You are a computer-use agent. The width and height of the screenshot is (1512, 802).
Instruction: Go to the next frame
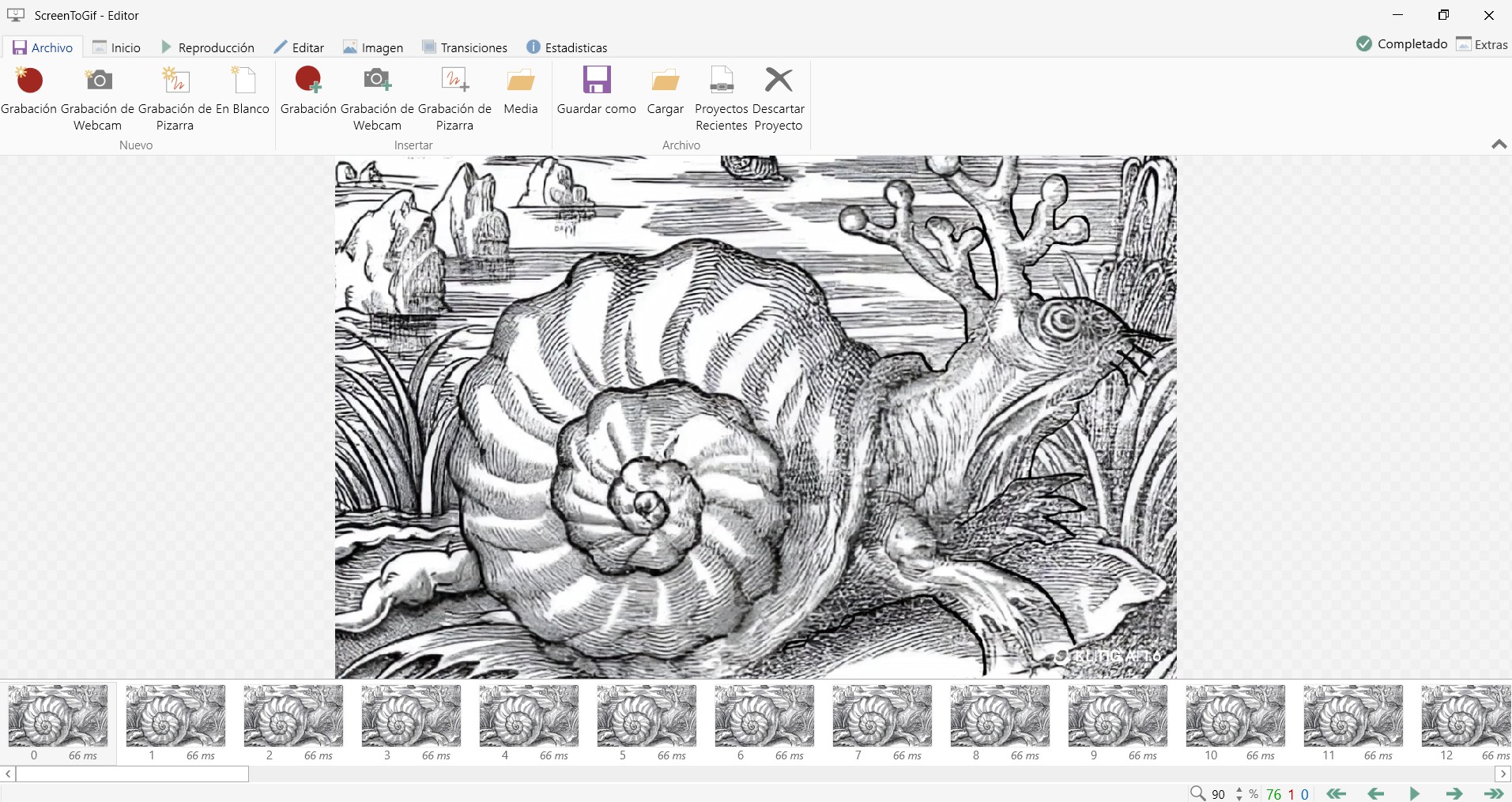1454,793
